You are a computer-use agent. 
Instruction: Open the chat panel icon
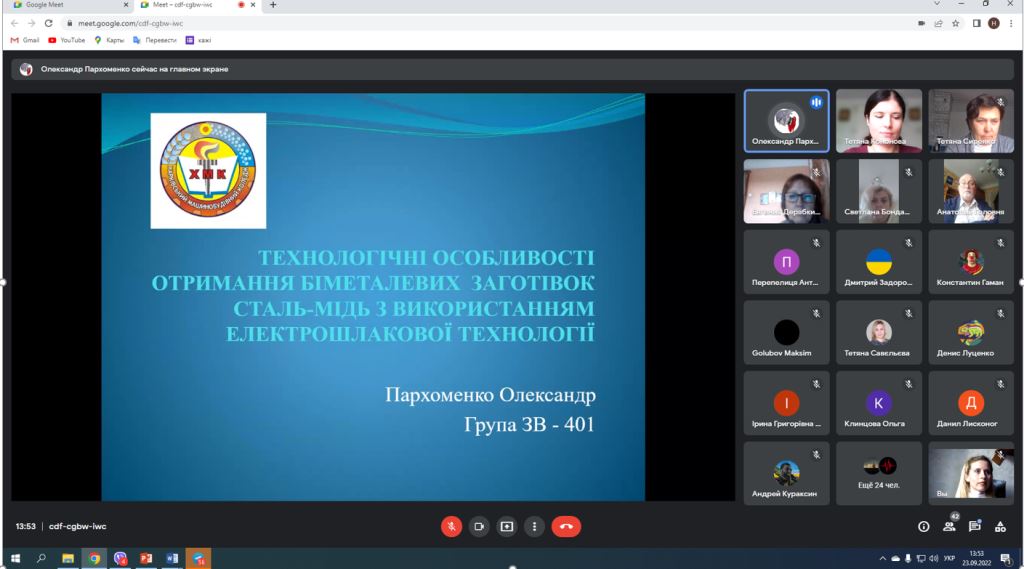(x=975, y=527)
